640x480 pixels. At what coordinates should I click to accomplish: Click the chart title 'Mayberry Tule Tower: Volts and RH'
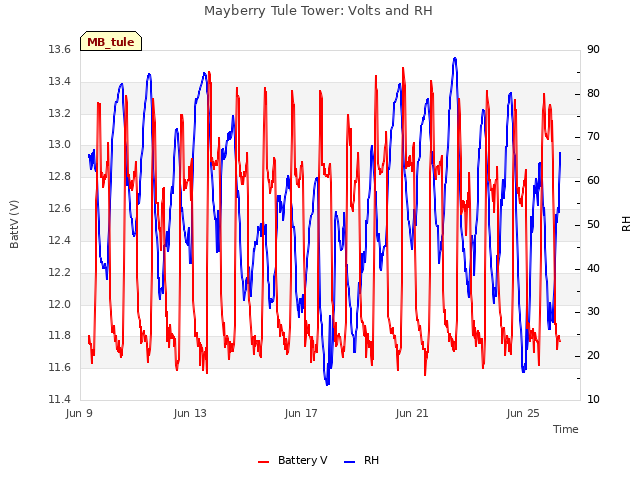[318, 11]
